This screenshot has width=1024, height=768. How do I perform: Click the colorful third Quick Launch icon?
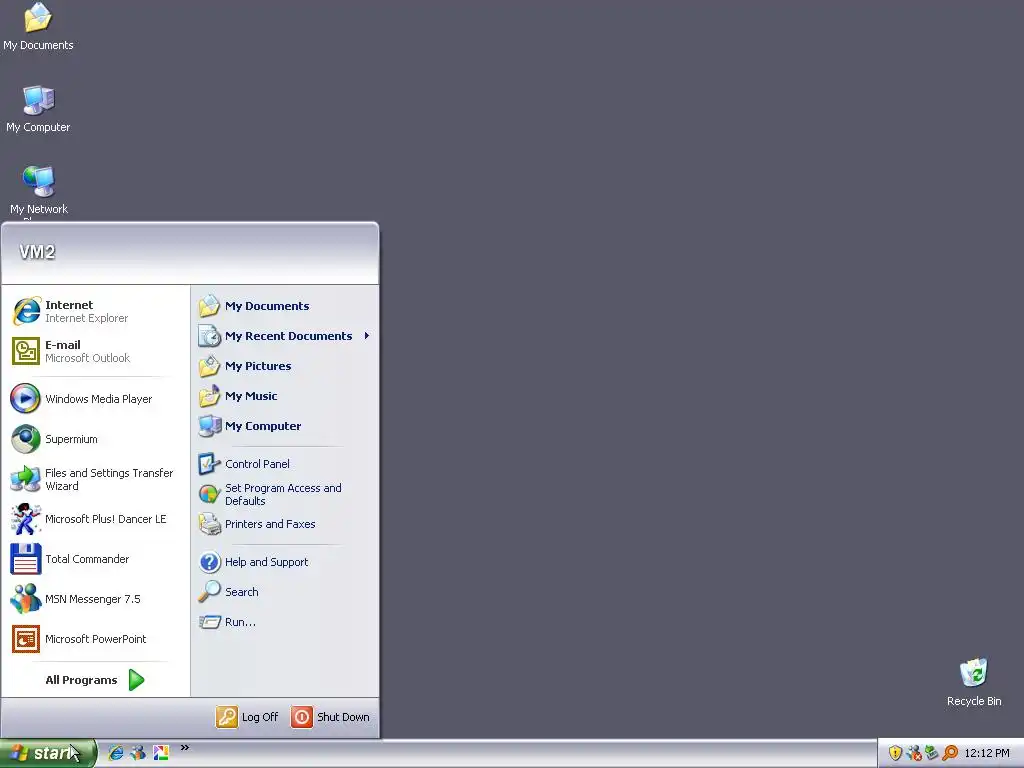coord(161,753)
